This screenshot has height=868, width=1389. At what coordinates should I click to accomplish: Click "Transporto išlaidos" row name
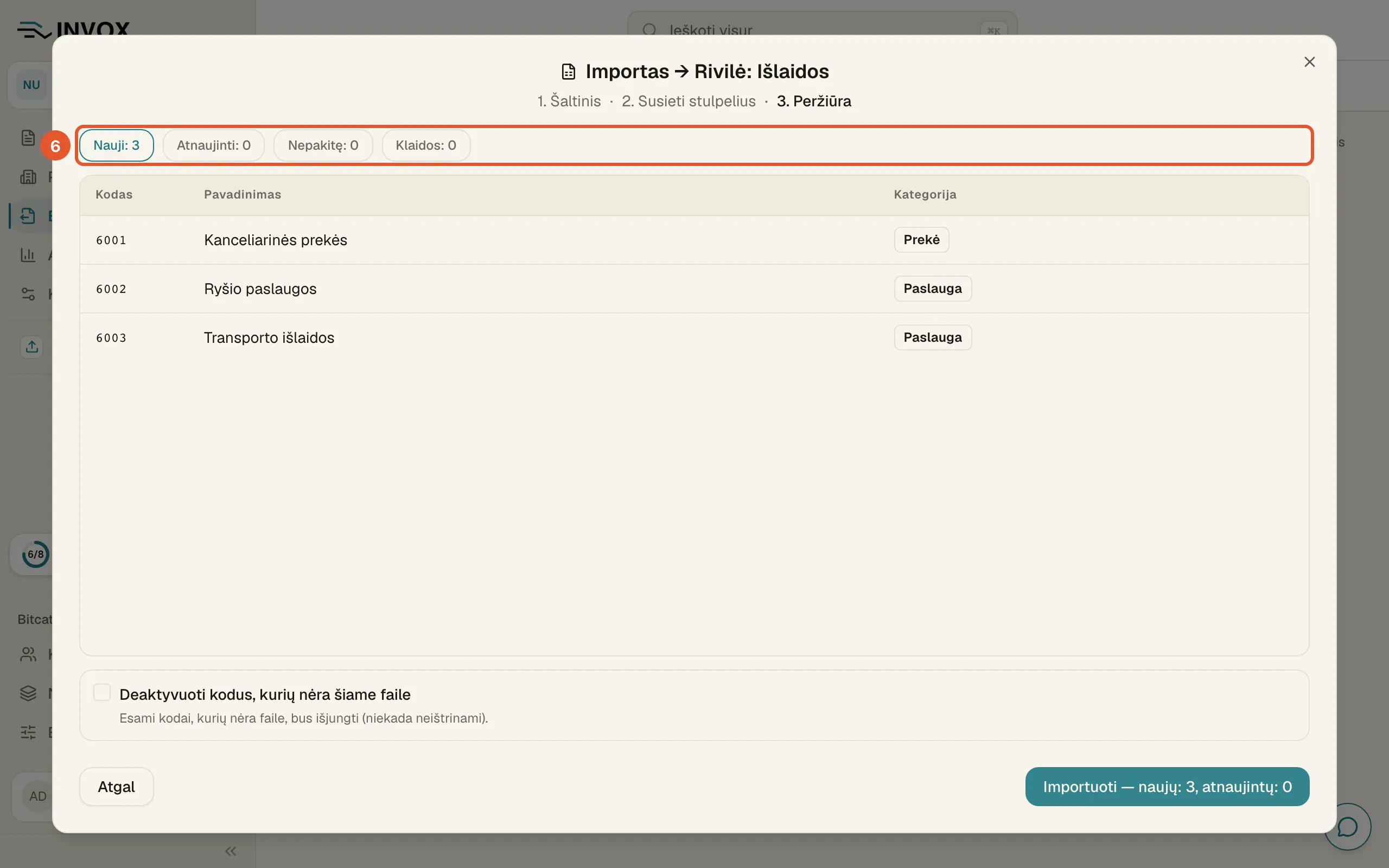pos(269,337)
